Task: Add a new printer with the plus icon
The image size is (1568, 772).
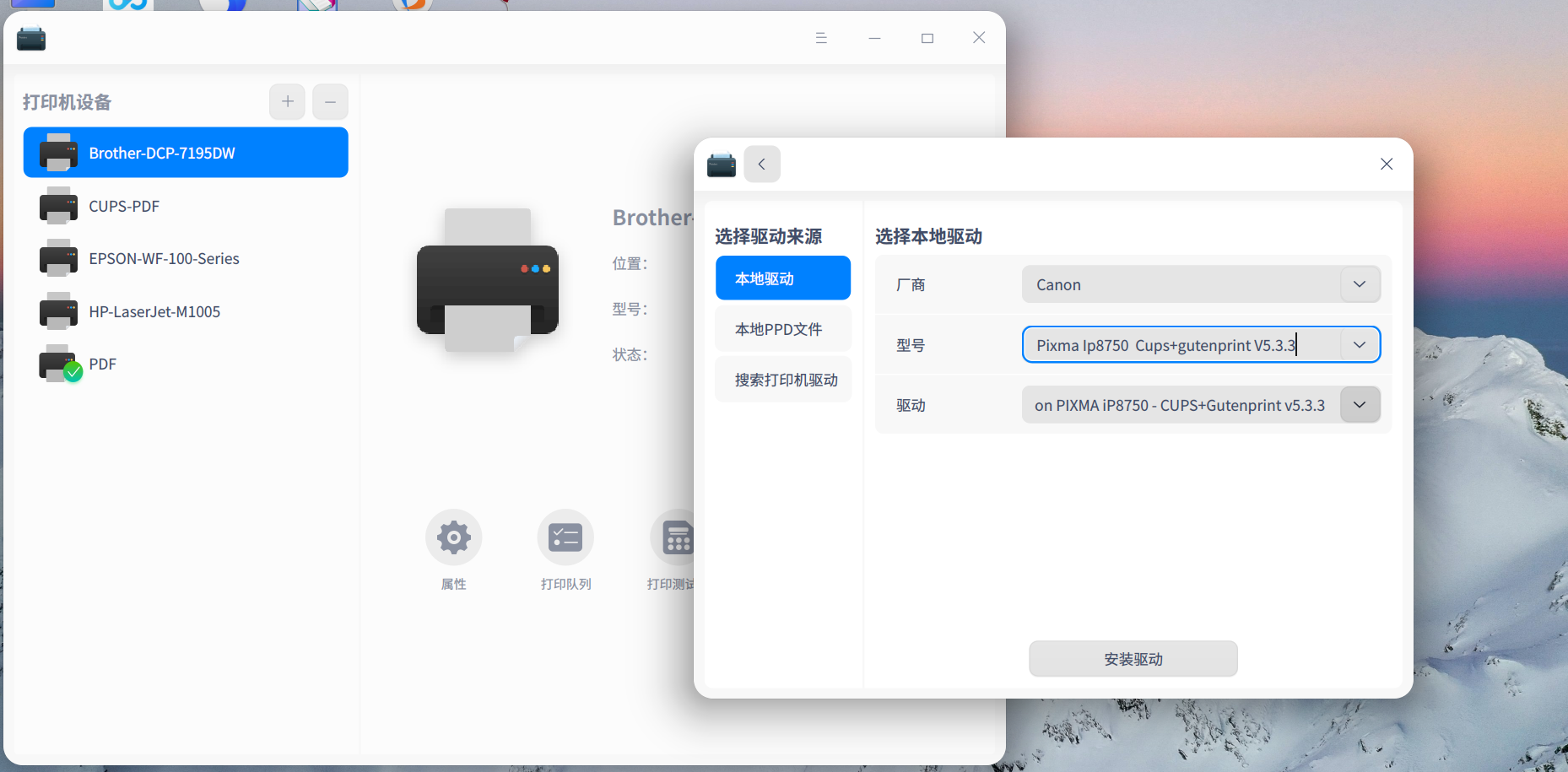Action: click(287, 101)
